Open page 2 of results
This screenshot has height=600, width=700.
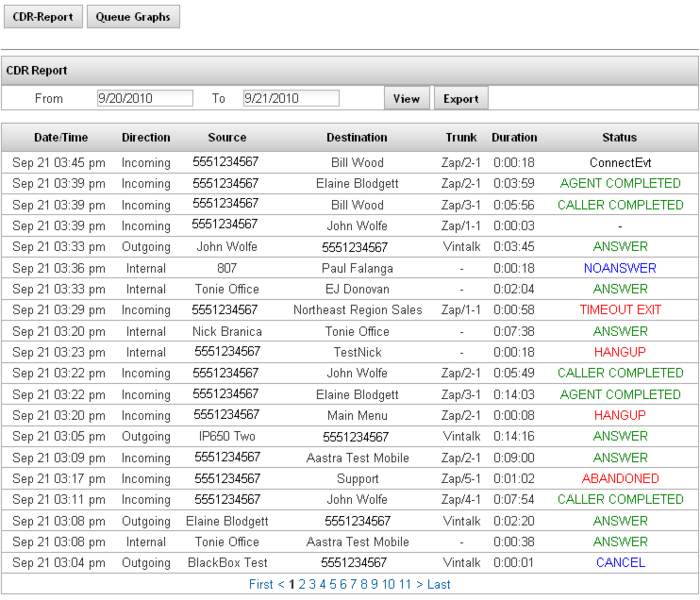(x=302, y=584)
